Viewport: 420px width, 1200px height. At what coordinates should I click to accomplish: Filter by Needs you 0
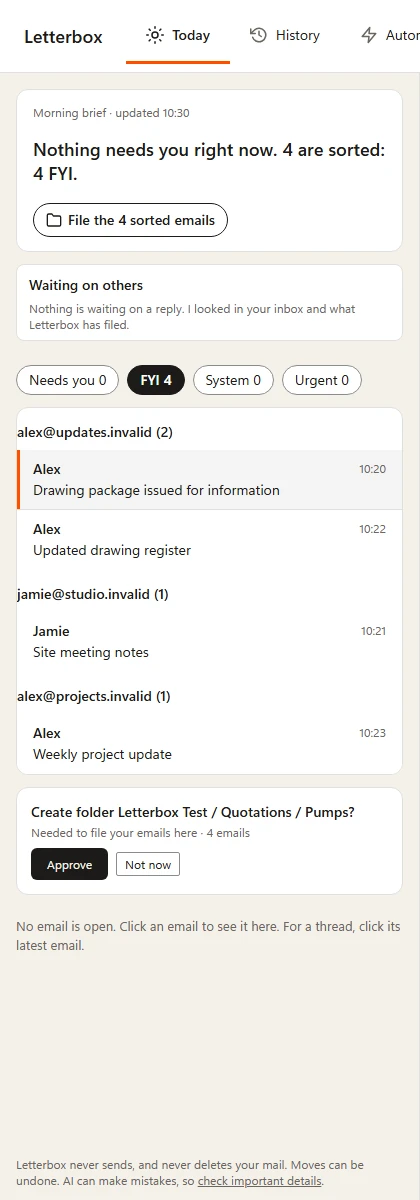[x=68, y=380]
